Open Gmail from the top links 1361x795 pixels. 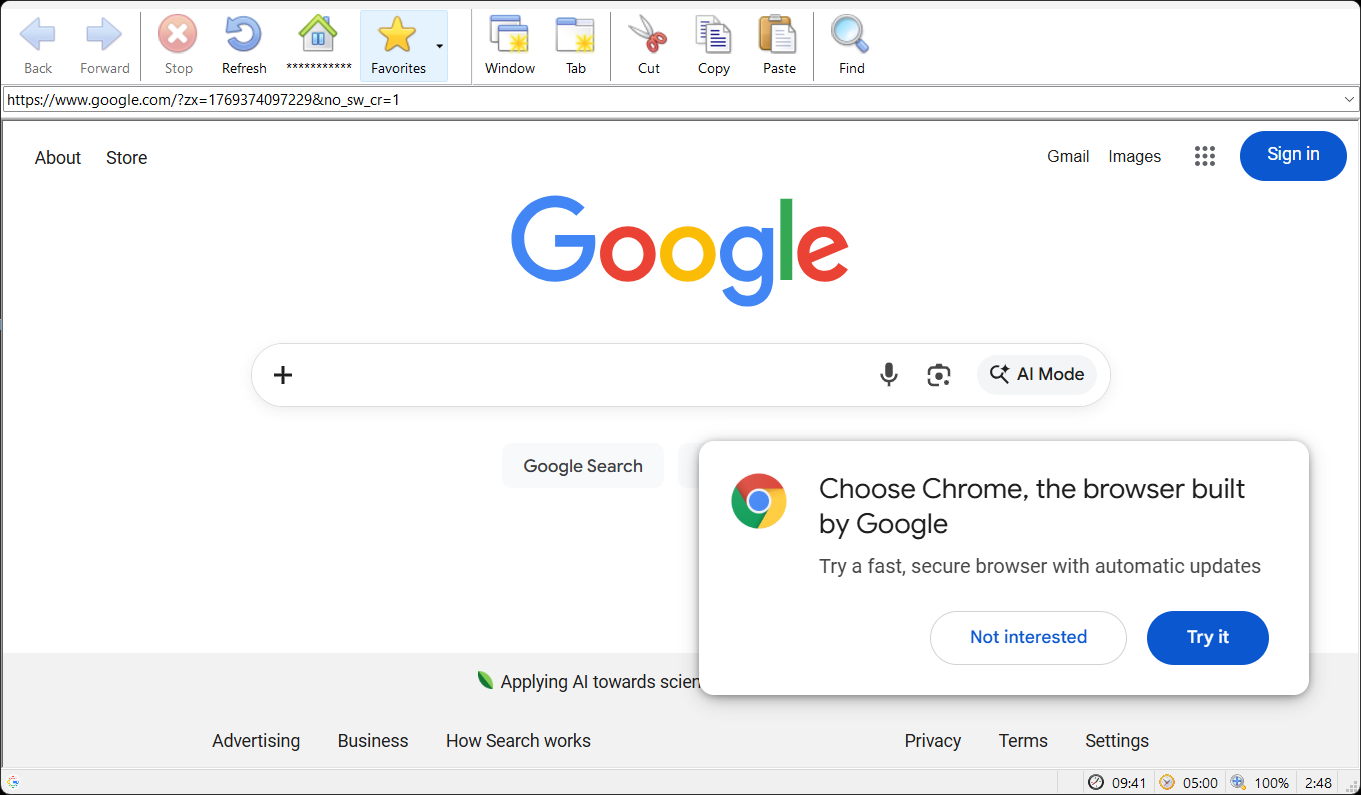coord(1067,156)
